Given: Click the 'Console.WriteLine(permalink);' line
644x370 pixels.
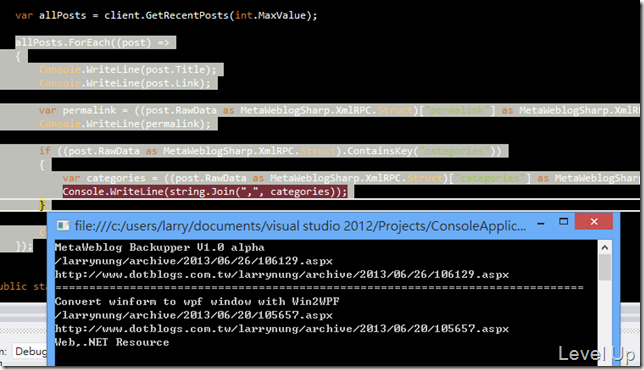Looking at the screenshot, I should 125,124.
